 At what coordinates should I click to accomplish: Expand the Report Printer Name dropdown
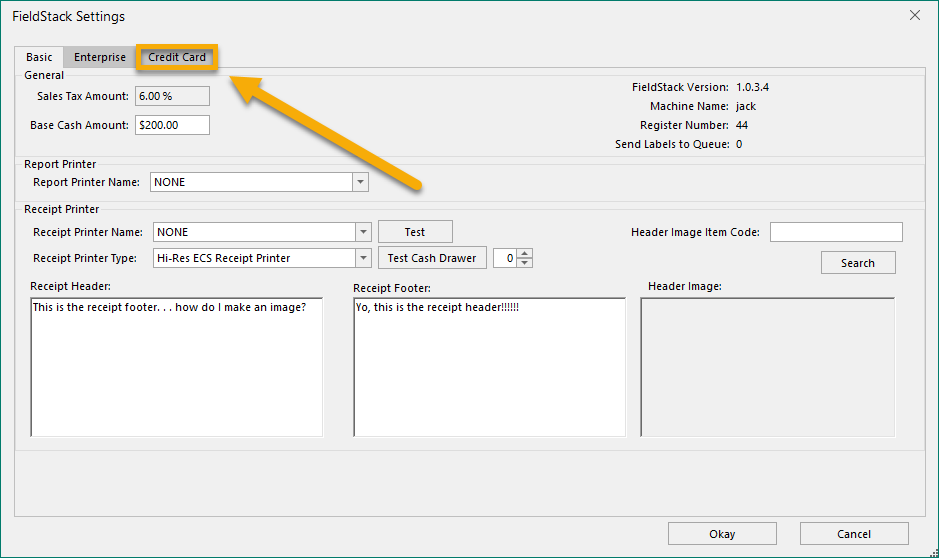360,182
